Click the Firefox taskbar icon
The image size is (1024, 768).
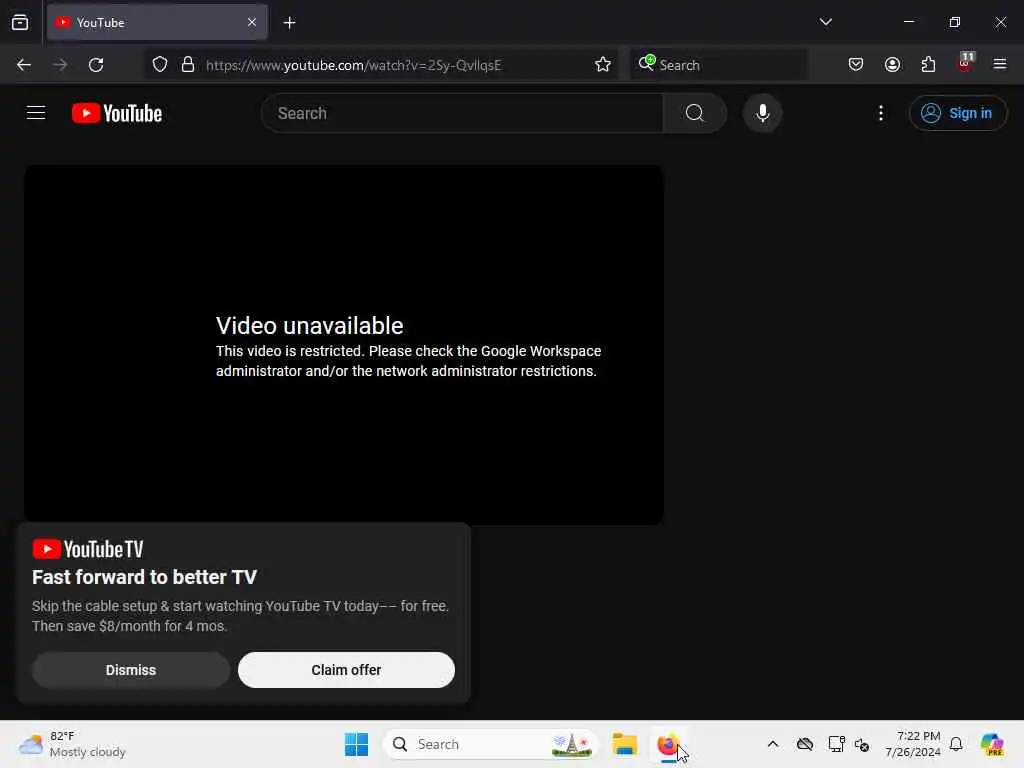pyautogui.click(x=667, y=744)
